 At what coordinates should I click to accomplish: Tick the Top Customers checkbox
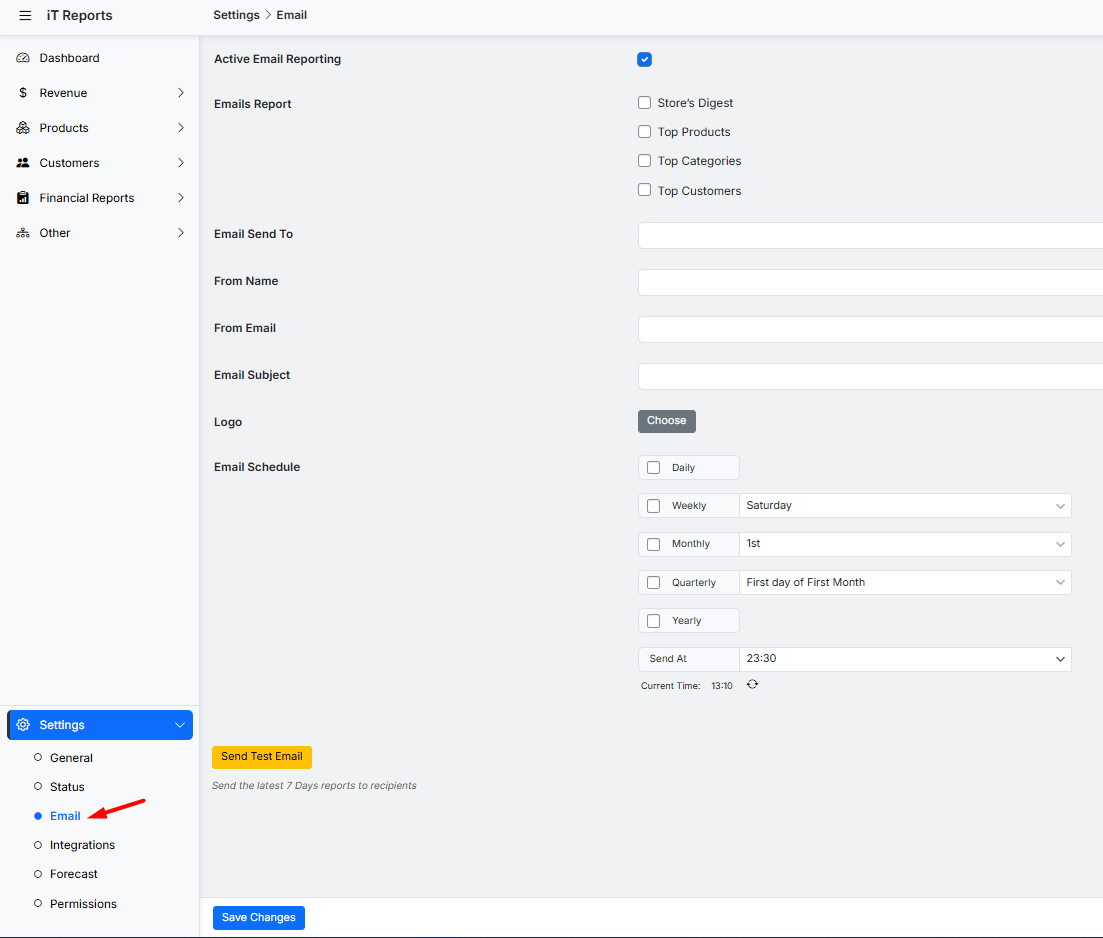point(645,190)
